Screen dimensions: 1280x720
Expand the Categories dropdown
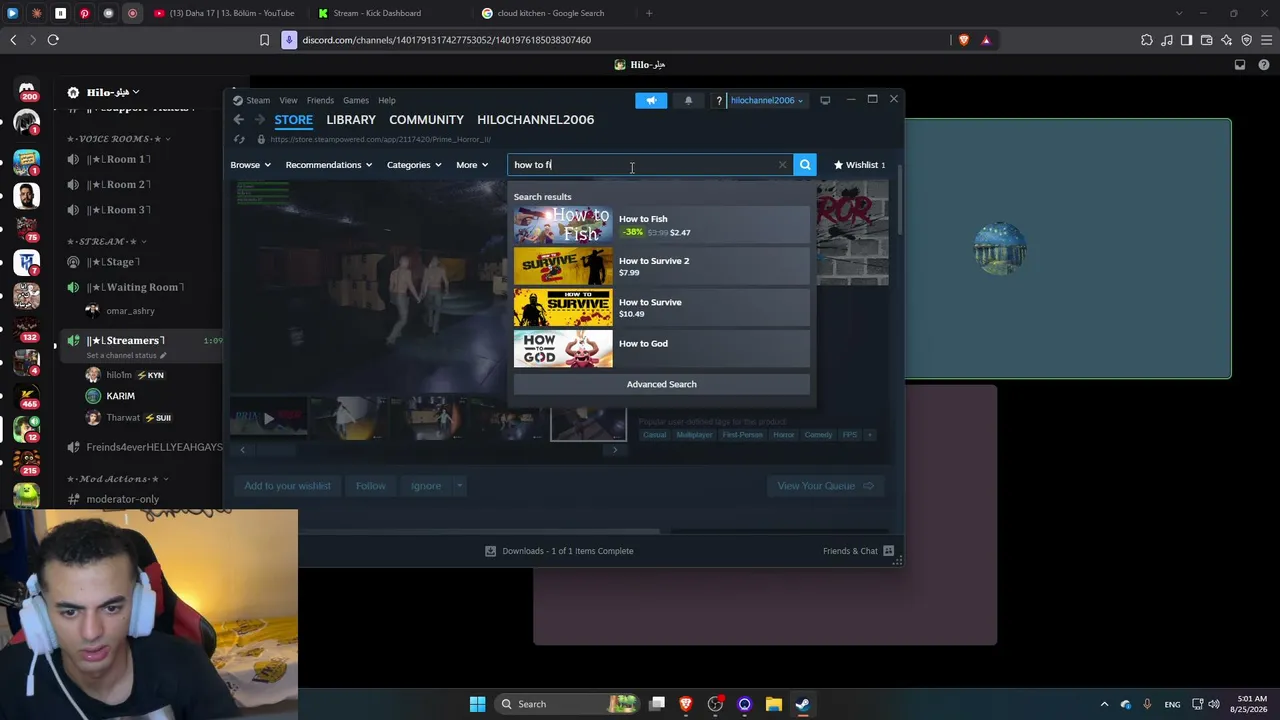pos(414,165)
